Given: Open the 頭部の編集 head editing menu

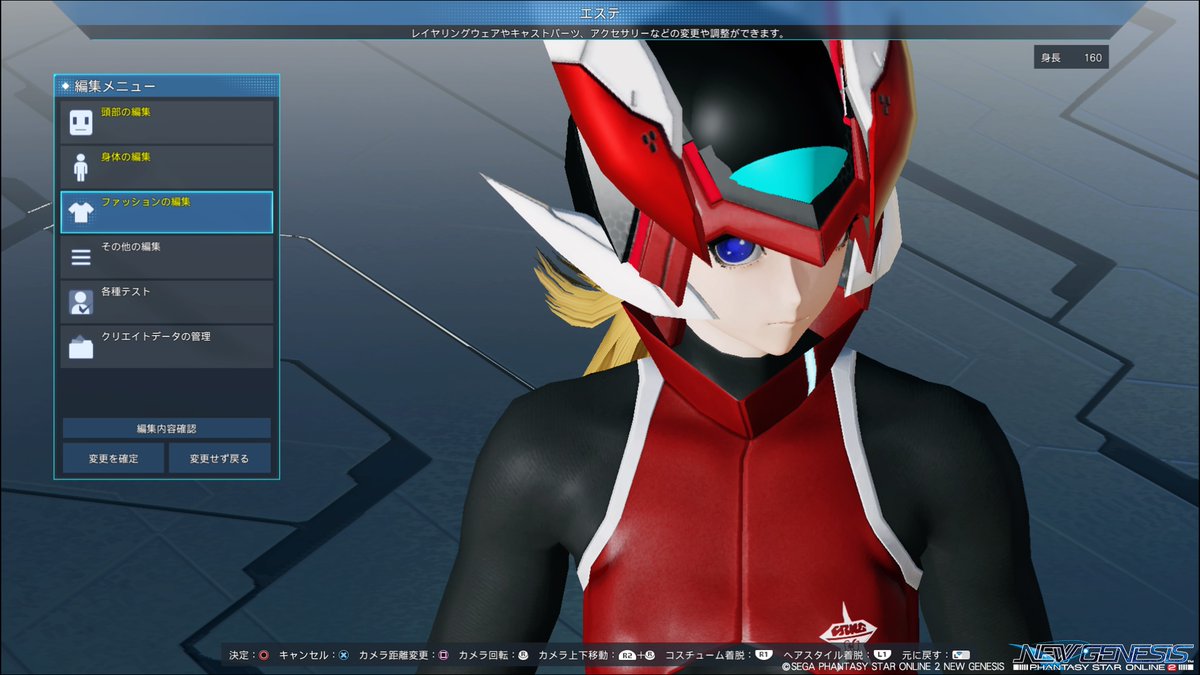Looking at the screenshot, I should [x=167, y=122].
